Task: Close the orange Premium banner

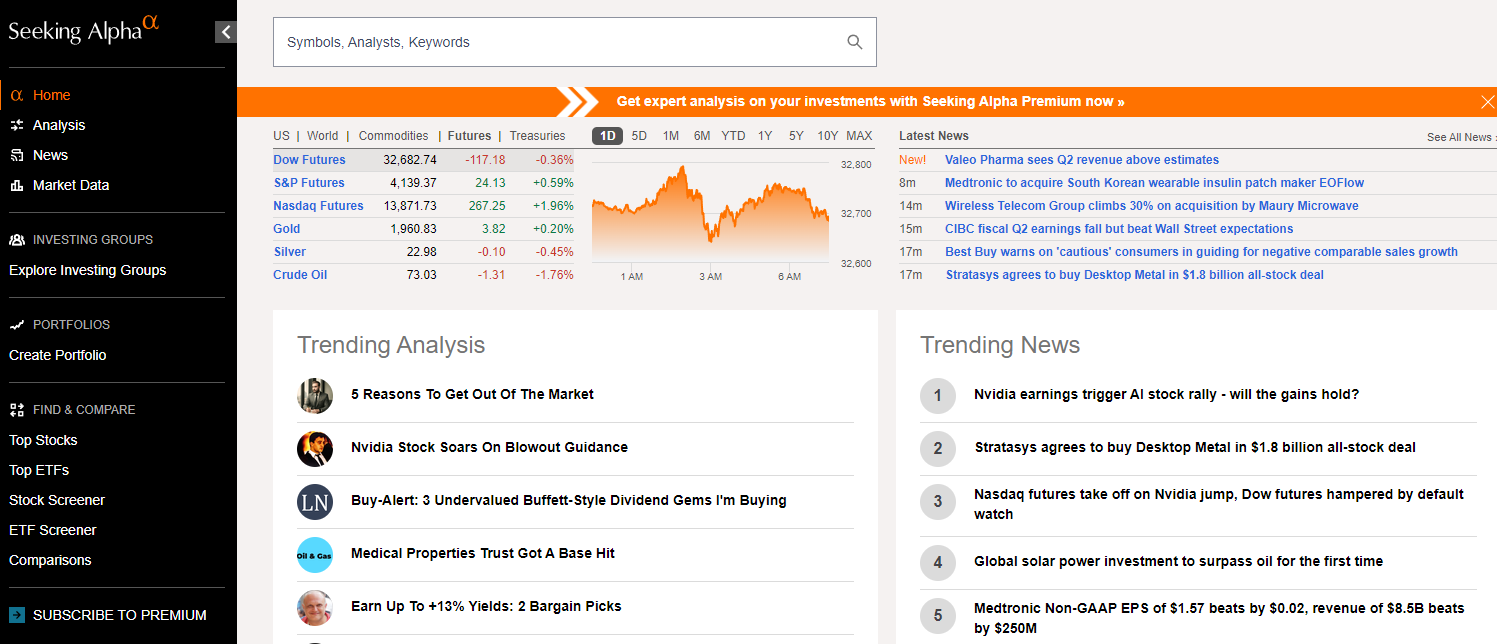Action: [x=1487, y=101]
